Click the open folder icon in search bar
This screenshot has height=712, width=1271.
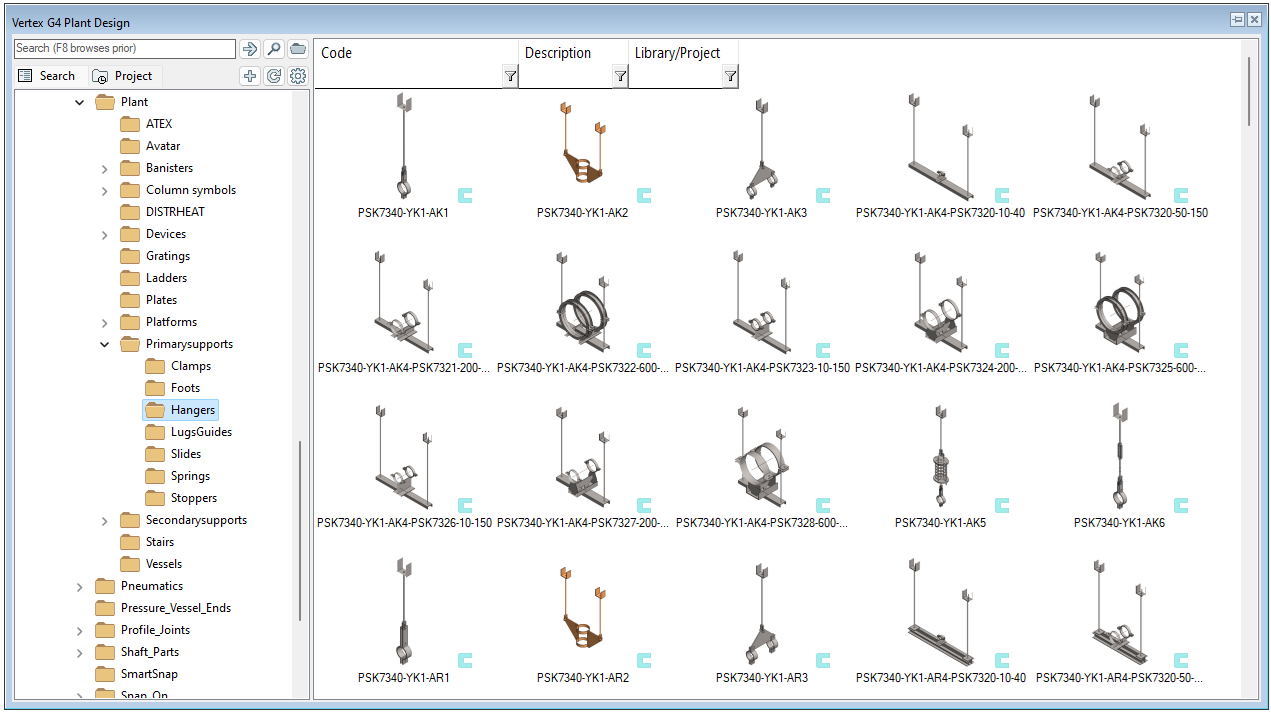(x=298, y=49)
